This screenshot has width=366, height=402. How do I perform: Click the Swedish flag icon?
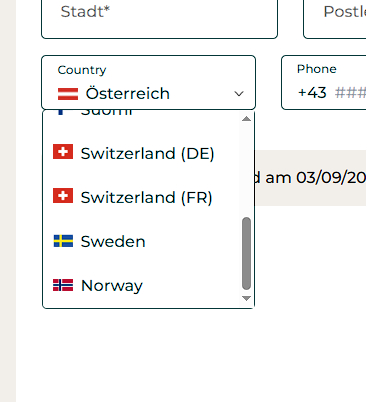point(63,241)
